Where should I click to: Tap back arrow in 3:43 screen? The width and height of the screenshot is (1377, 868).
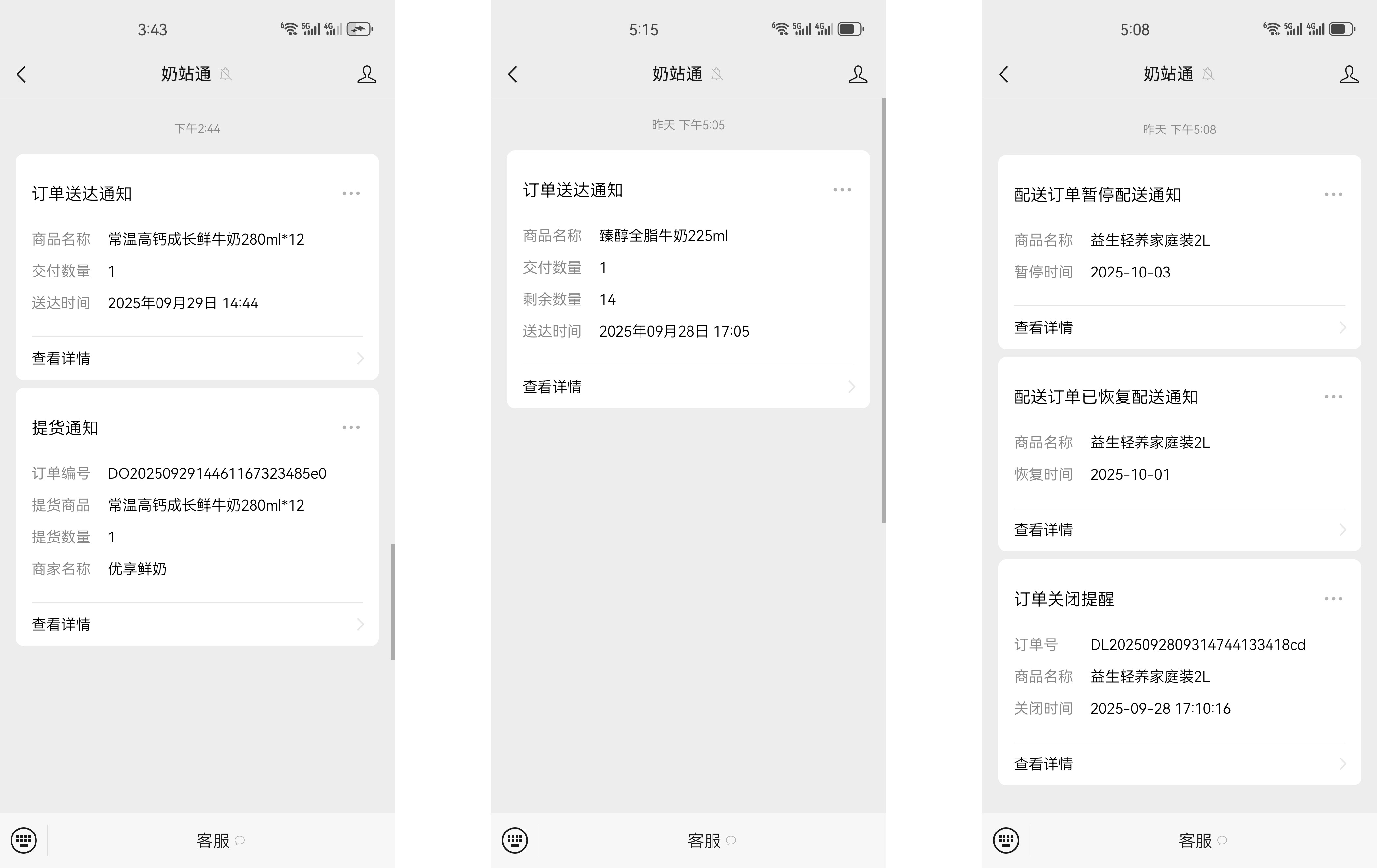pos(22,74)
